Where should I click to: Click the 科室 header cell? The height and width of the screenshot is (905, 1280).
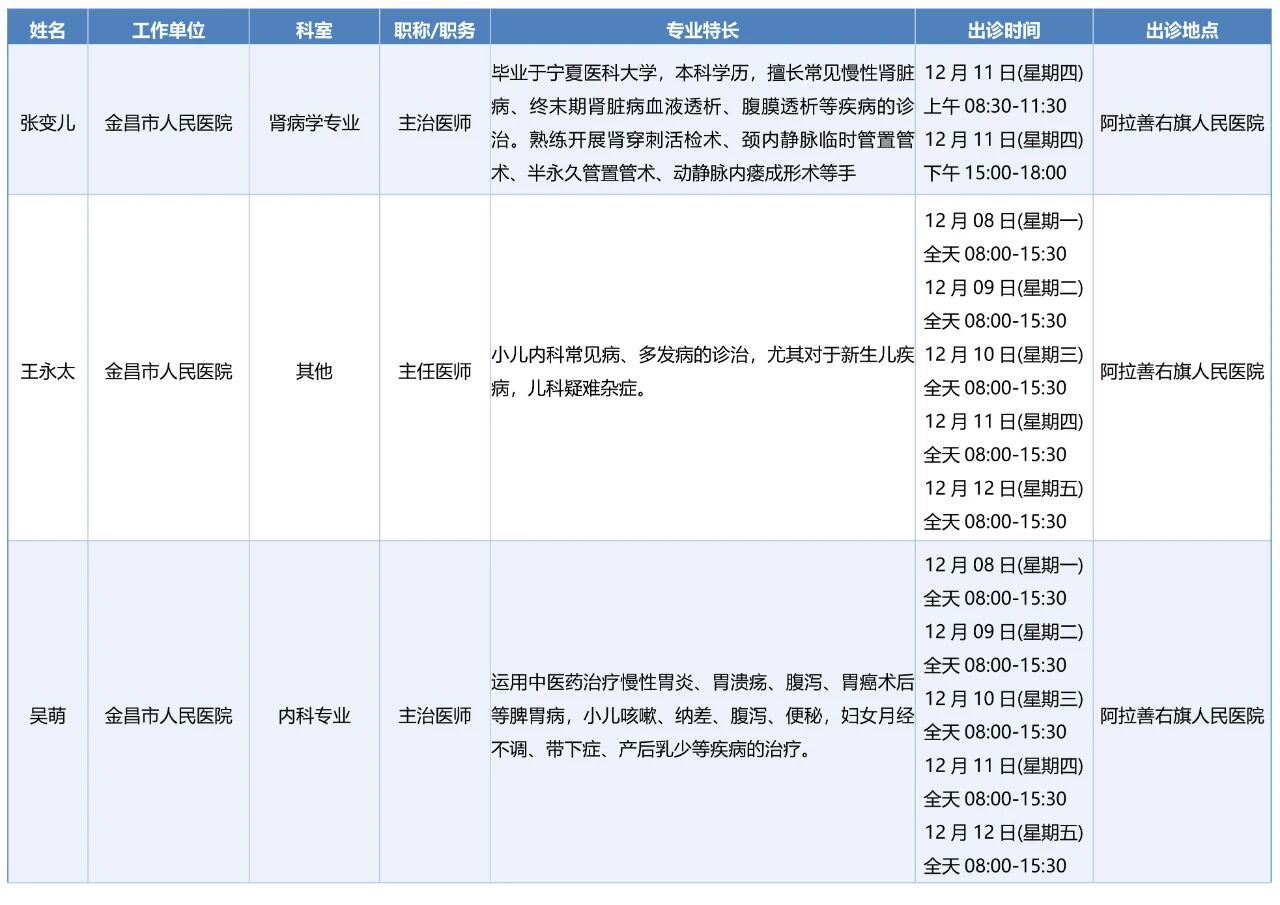314,30
